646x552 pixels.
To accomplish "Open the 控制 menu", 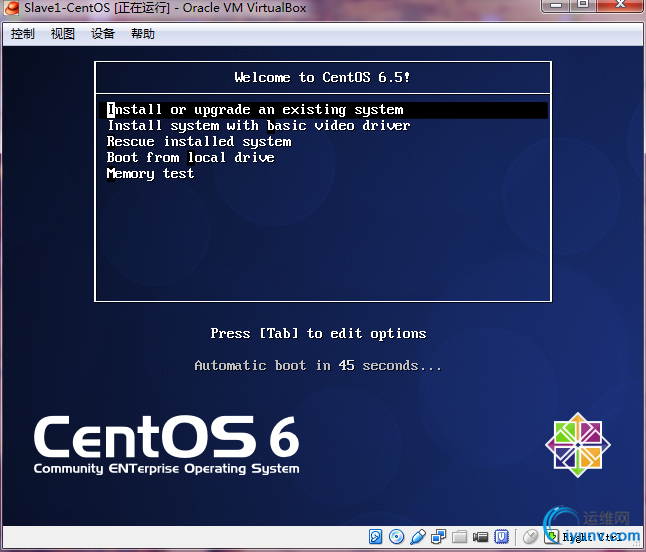I will [23, 34].
